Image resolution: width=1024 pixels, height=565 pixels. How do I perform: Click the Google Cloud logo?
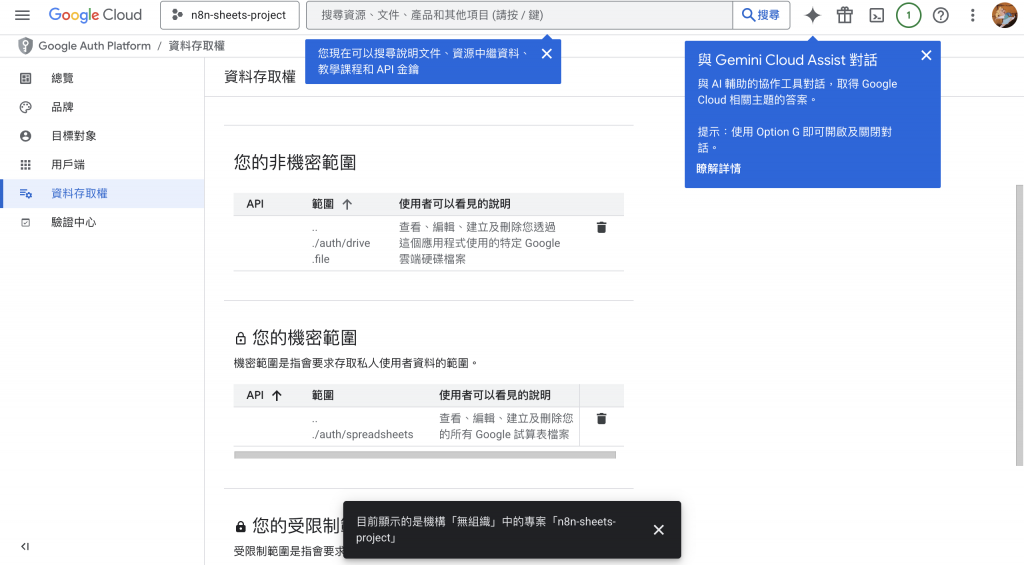click(x=95, y=15)
